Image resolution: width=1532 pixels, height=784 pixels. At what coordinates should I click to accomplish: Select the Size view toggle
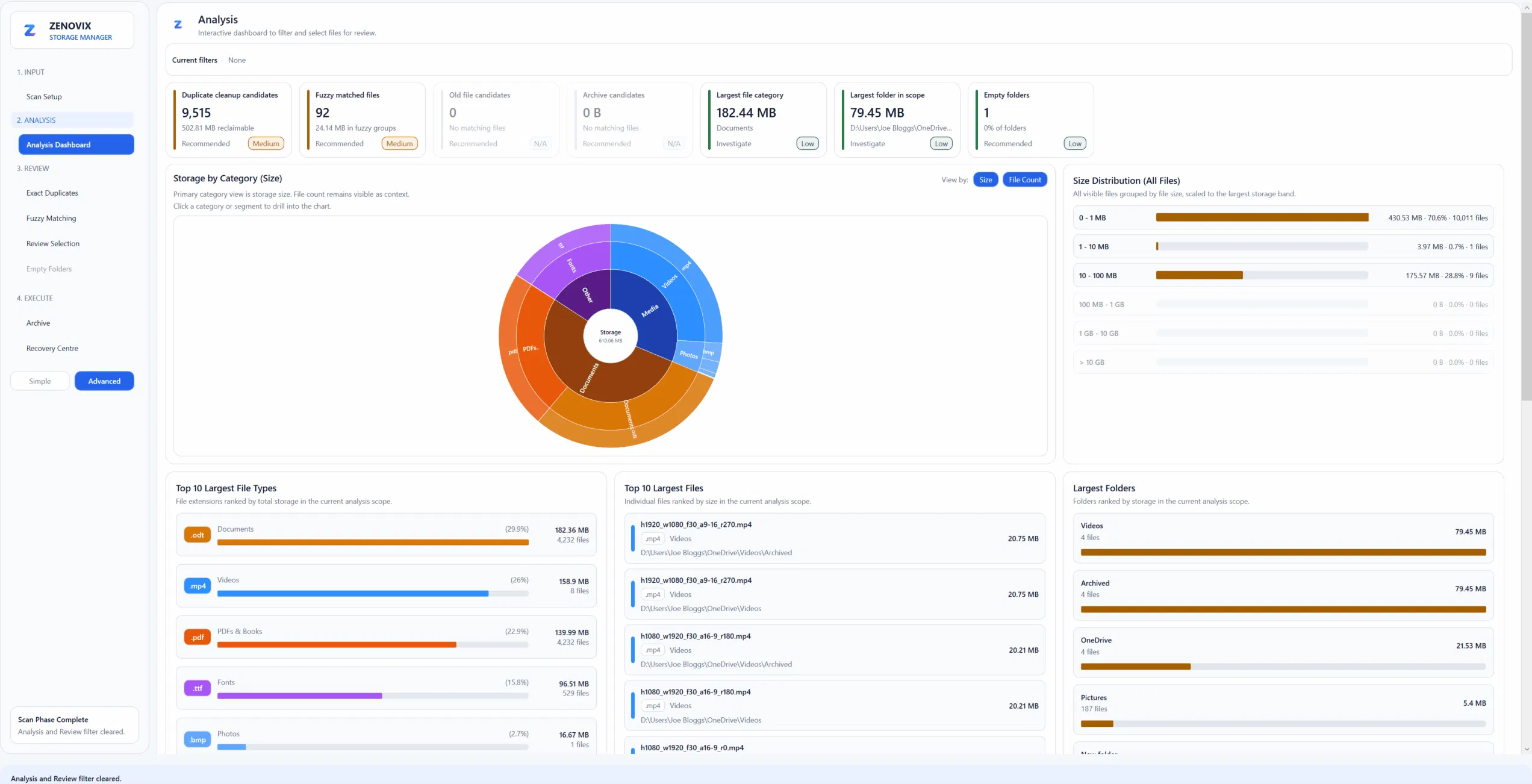[985, 179]
